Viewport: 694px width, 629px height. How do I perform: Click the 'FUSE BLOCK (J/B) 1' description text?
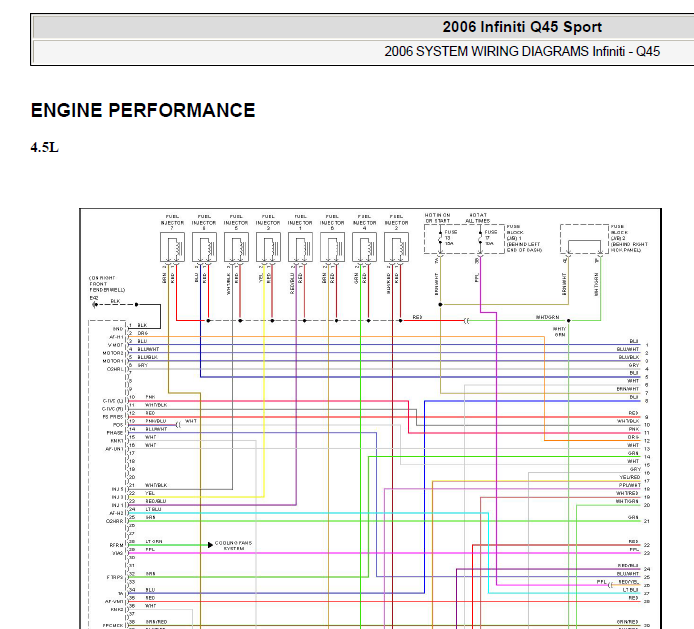click(524, 238)
